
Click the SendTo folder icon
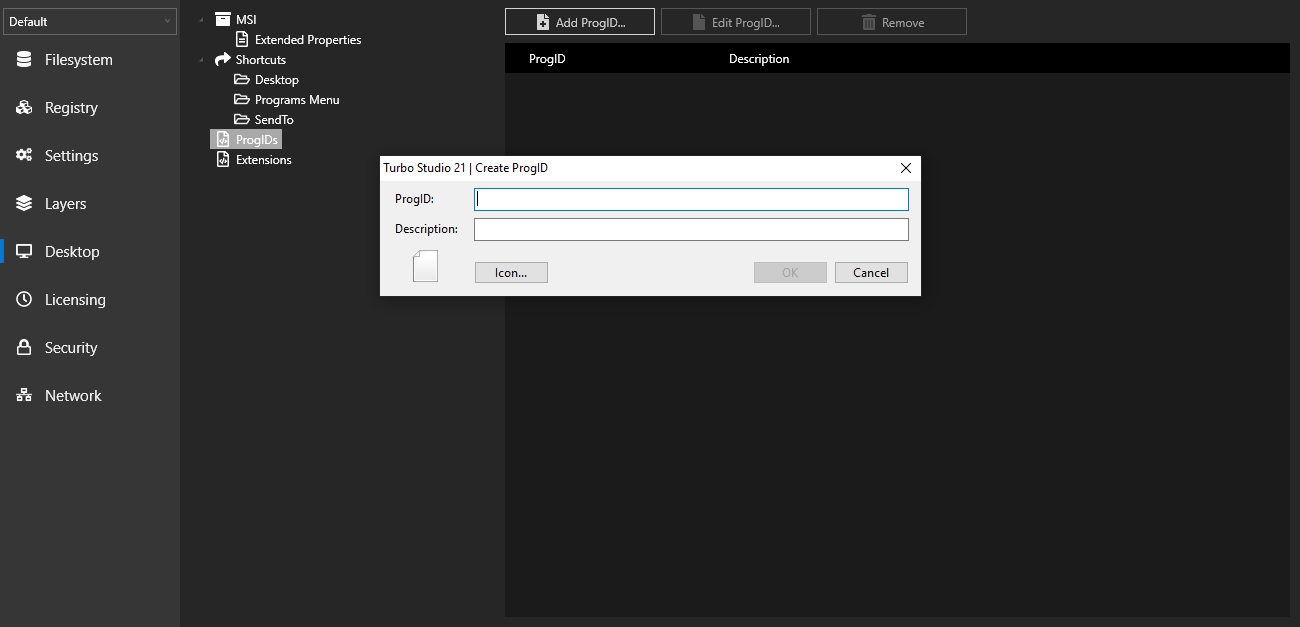[242, 120]
